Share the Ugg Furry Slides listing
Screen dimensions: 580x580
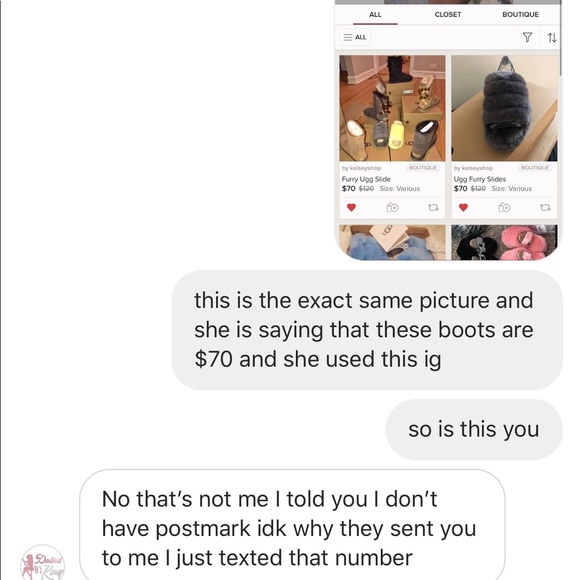click(545, 208)
